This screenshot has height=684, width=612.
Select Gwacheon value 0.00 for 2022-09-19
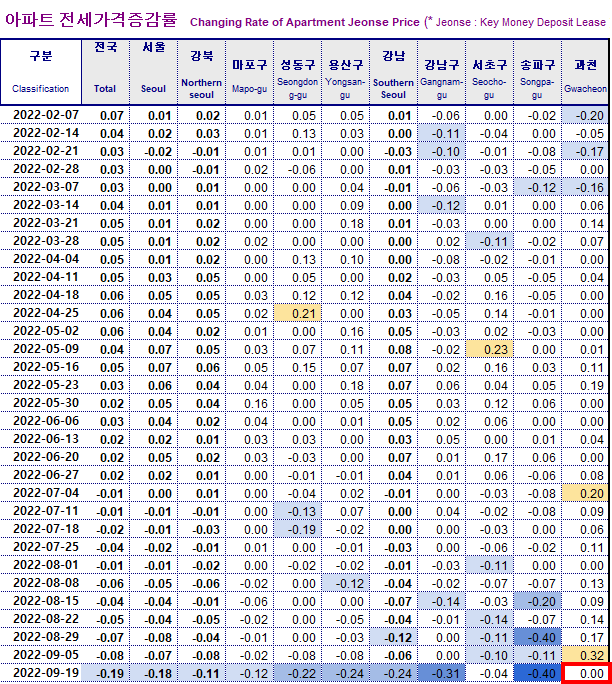(585, 673)
